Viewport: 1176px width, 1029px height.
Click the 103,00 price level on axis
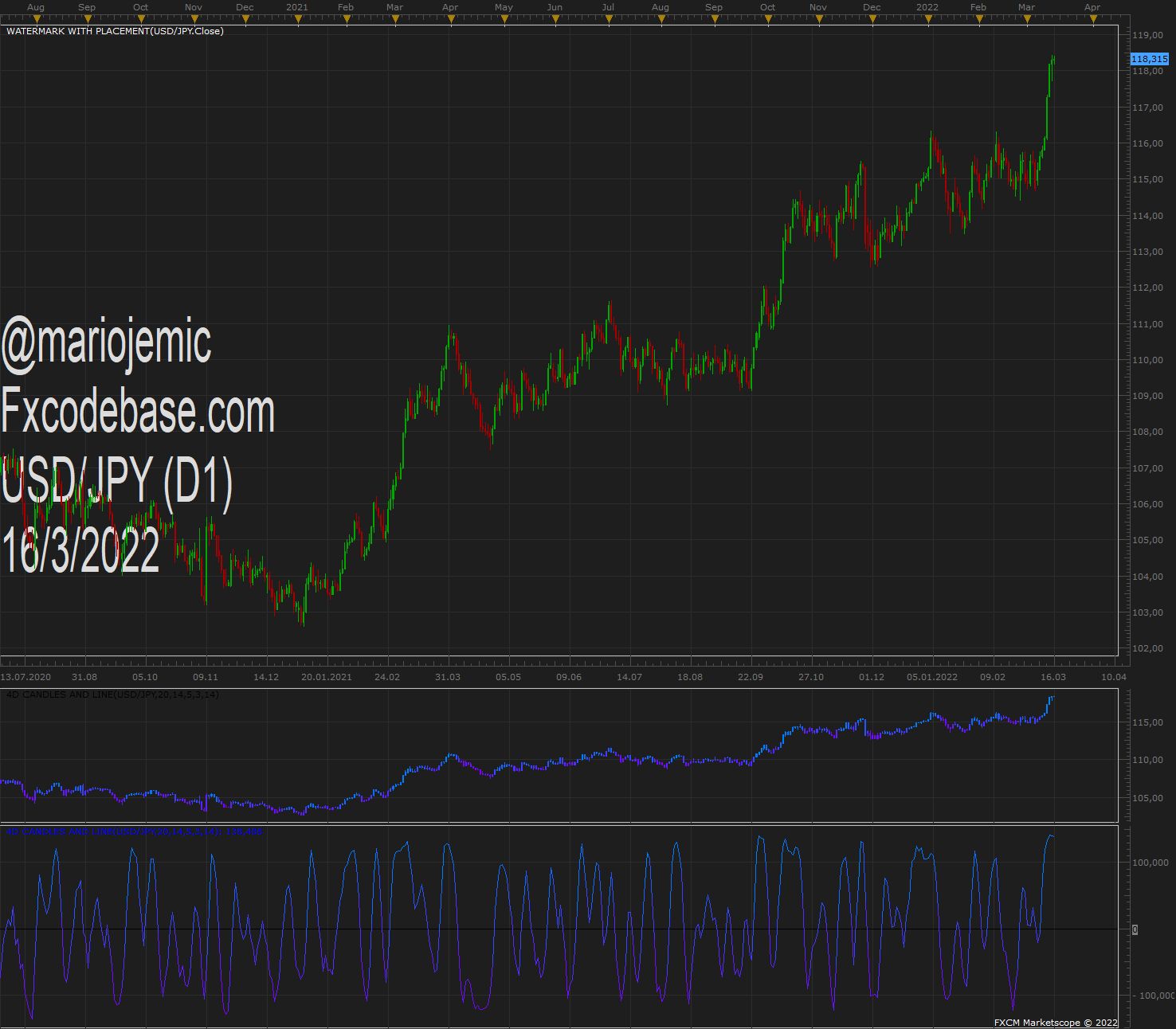[x=1148, y=612]
